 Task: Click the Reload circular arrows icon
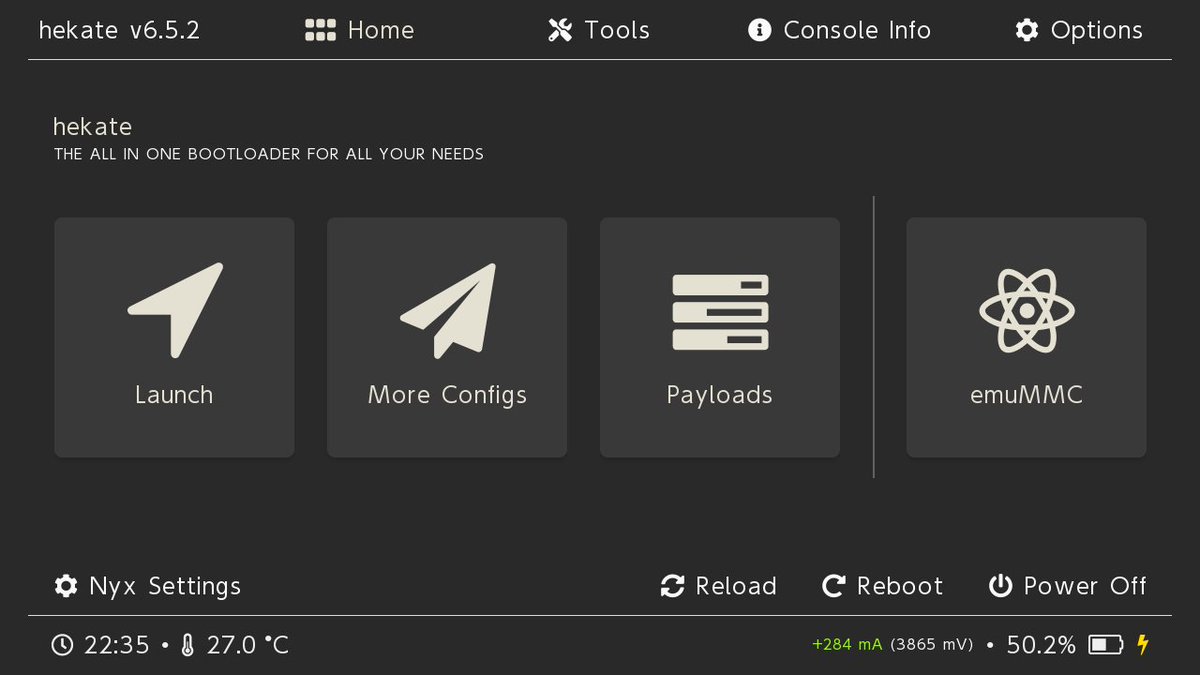[673, 586]
